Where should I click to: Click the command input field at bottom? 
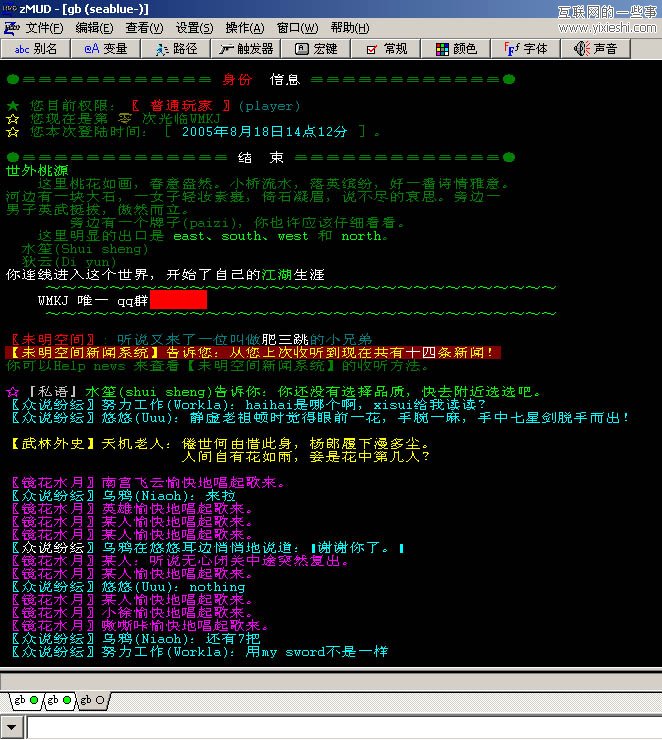(x=340, y=727)
